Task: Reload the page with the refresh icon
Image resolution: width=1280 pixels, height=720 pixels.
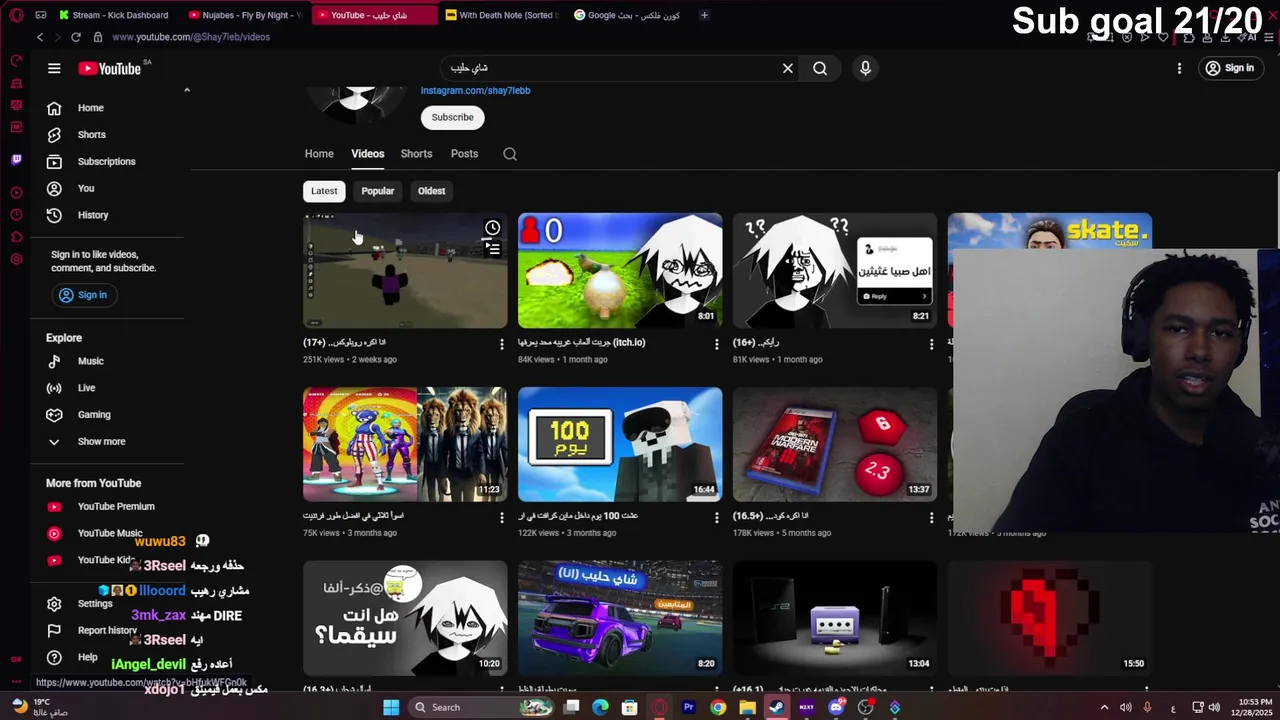Action: pyautogui.click(x=75, y=37)
